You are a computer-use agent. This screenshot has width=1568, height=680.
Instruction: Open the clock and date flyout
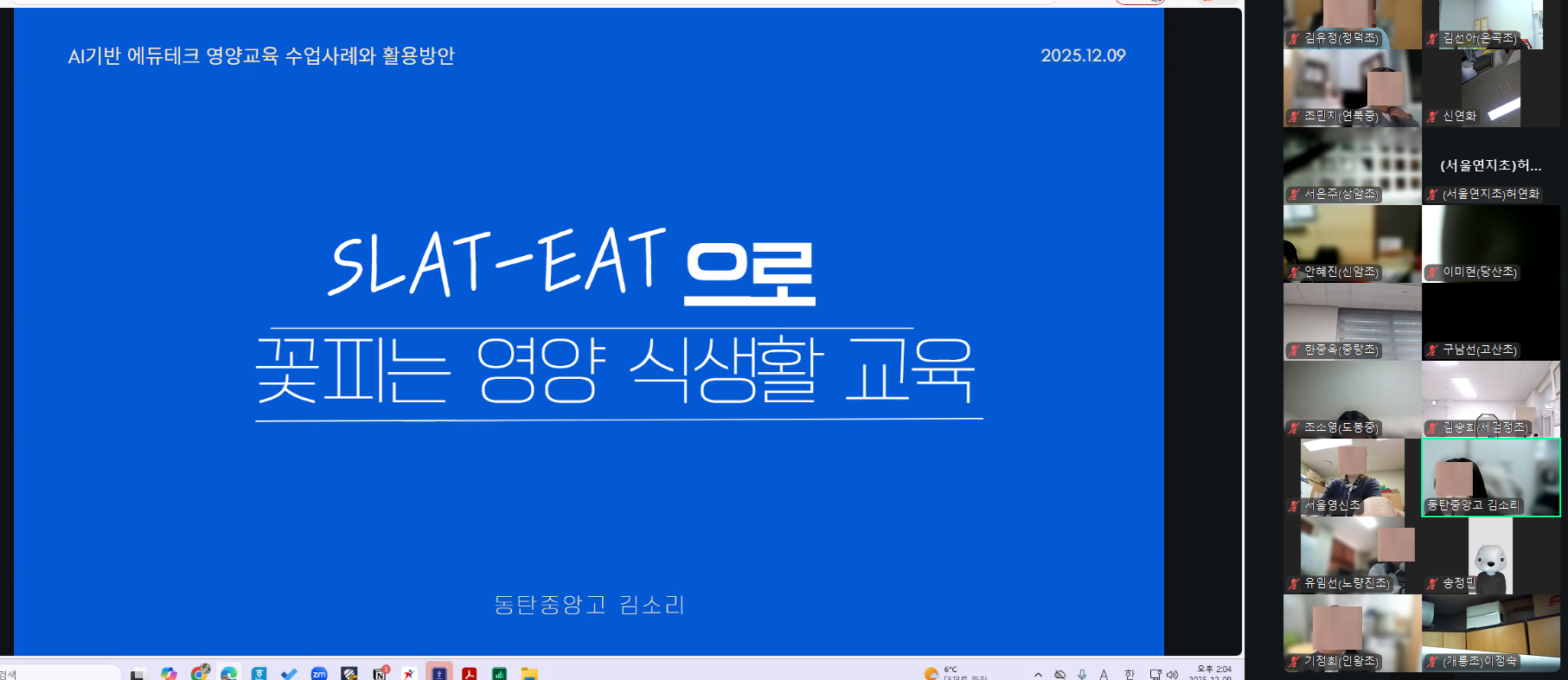click(1213, 673)
